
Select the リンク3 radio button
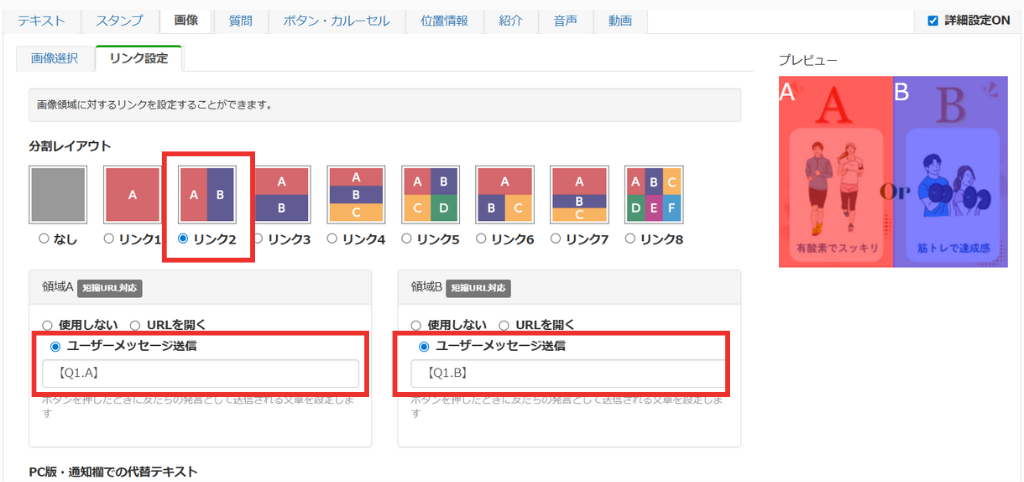point(258,239)
